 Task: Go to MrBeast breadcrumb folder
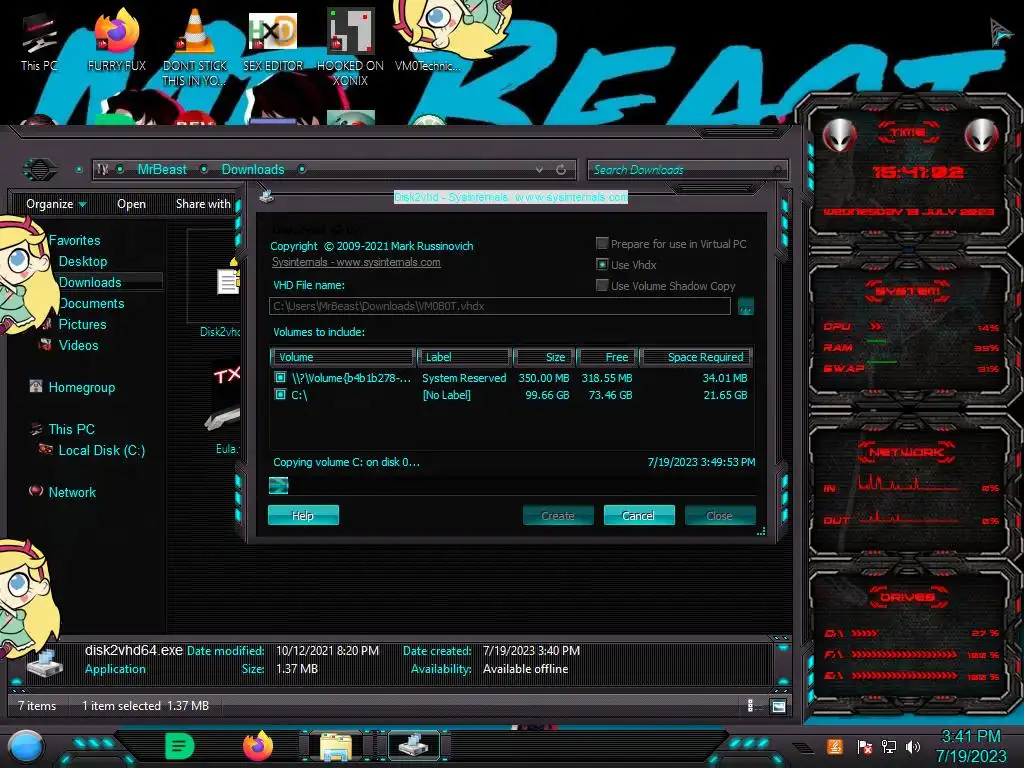(x=162, y=169)
